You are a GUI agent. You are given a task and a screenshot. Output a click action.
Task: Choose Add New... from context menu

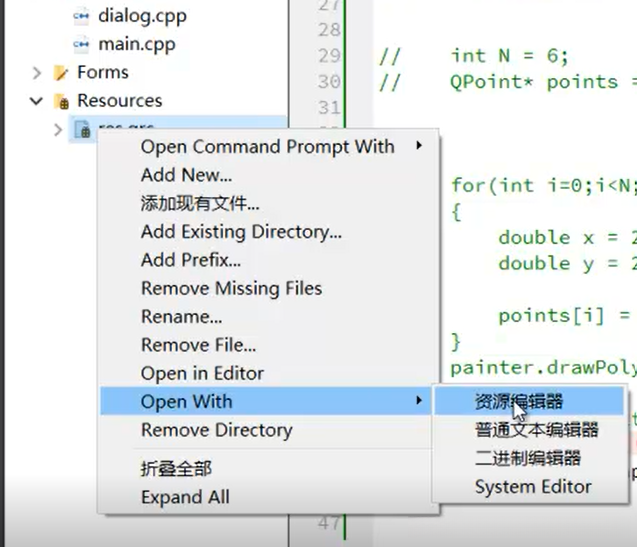pyautogui.click(x=268, y=175)
